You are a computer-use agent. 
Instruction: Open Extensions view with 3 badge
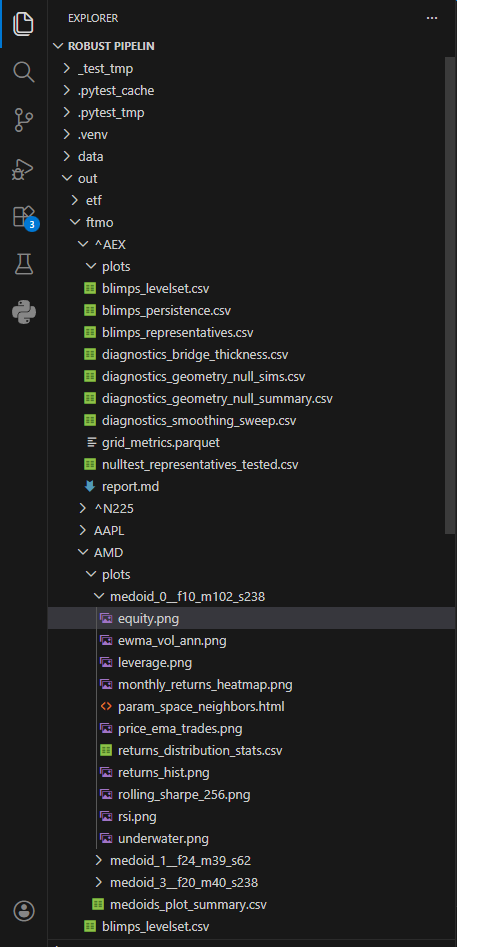pyautogui.click(x=25, y=217)
